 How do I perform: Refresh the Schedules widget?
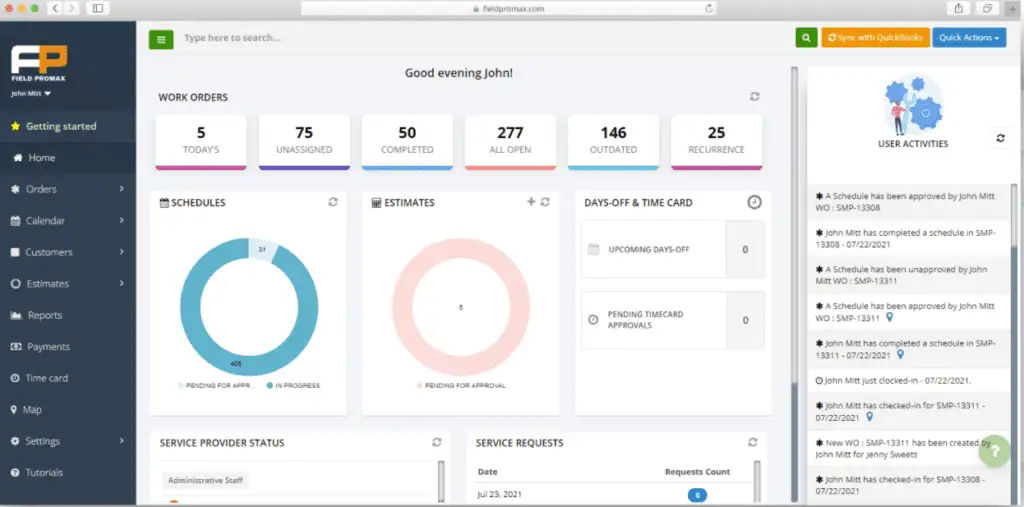click(333, 203)
